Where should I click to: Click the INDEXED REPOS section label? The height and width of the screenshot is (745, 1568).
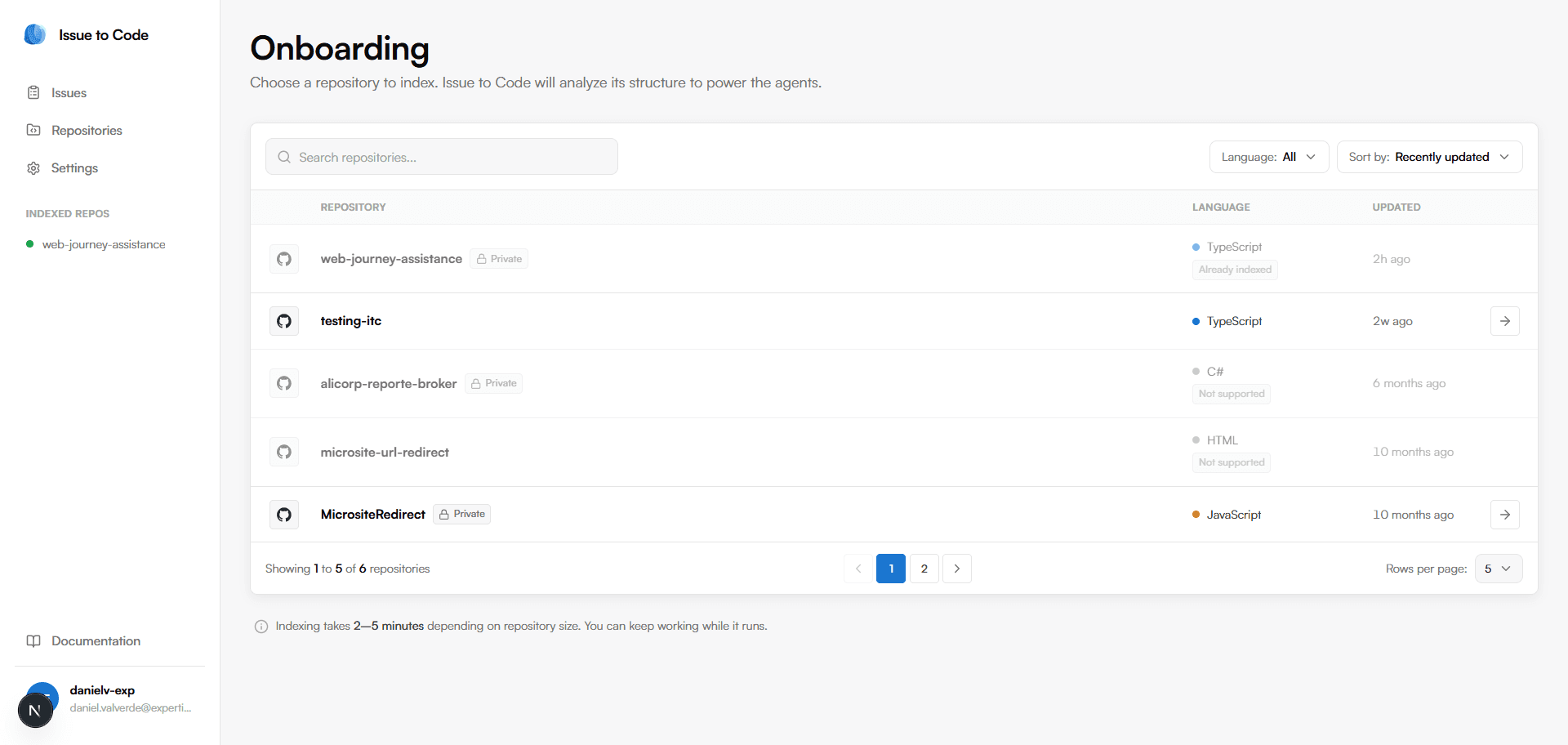point(67,214)
